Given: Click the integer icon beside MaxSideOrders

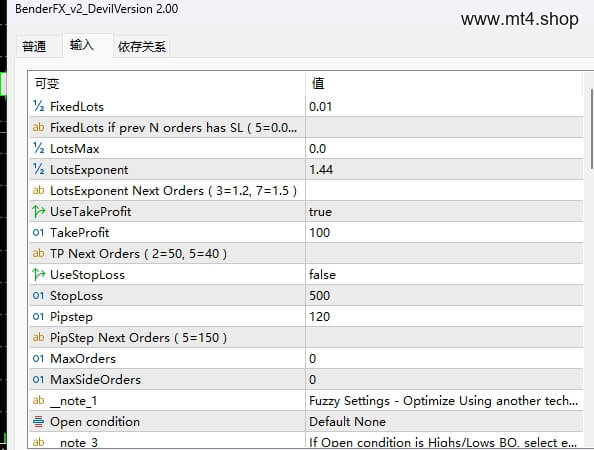Looking at the screenshot, I should pos(38,380).
